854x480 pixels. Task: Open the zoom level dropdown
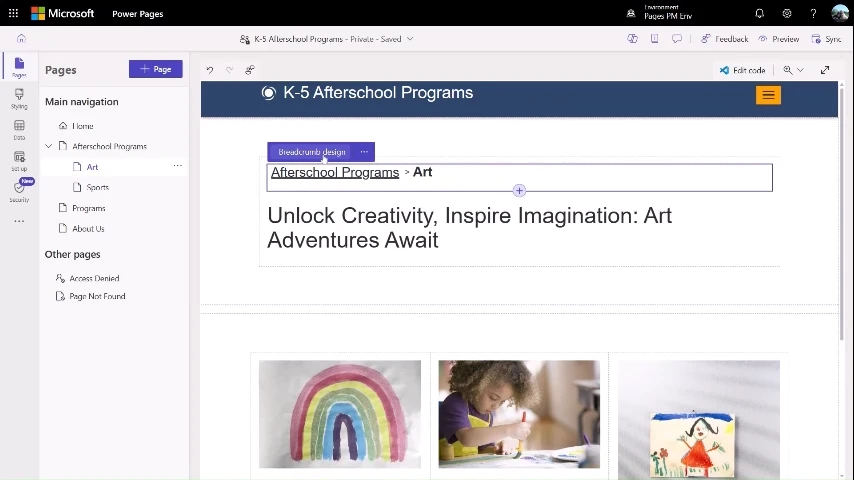793,70
